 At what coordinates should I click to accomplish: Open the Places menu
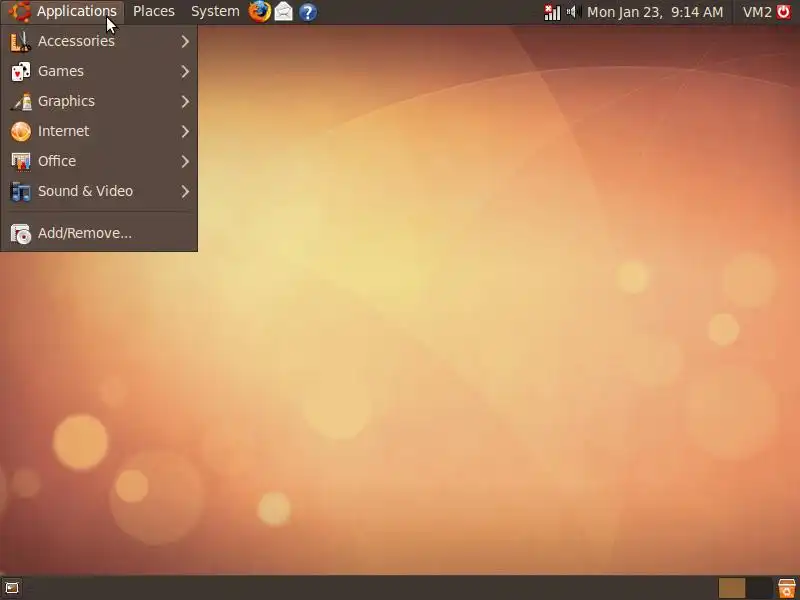154,11
